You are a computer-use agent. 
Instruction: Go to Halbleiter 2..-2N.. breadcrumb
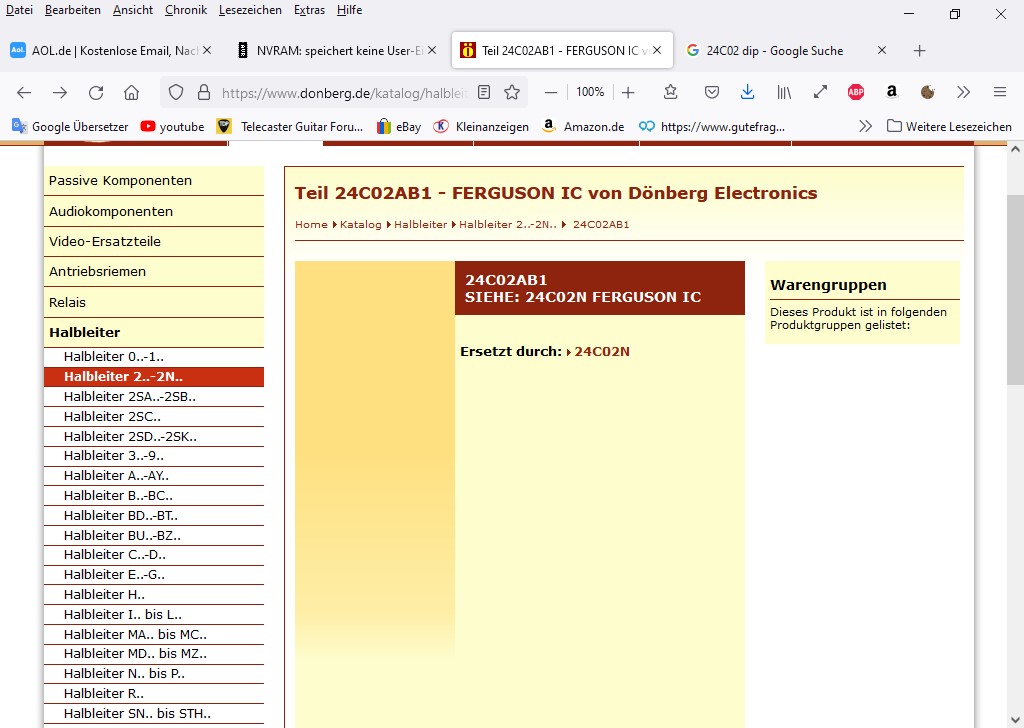pyautogui.click(x=507, y=225)
